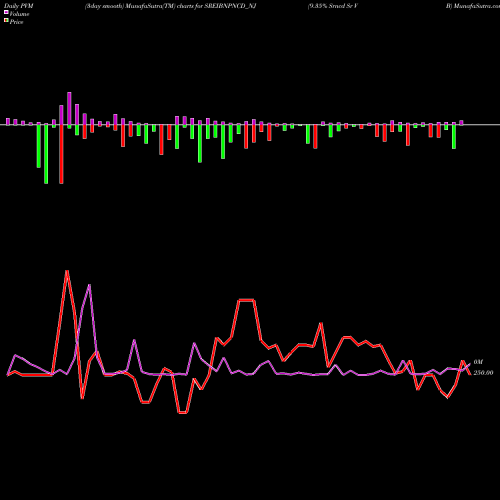Click the 9.85% Srncd Sr V text
This screenshot has width=500, height=500.
[x=333, y=6]
